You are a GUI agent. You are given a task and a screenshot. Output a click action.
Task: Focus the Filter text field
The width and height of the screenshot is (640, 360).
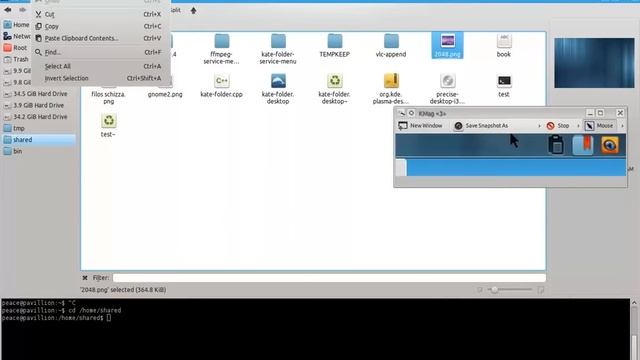(x=329, y=278)
